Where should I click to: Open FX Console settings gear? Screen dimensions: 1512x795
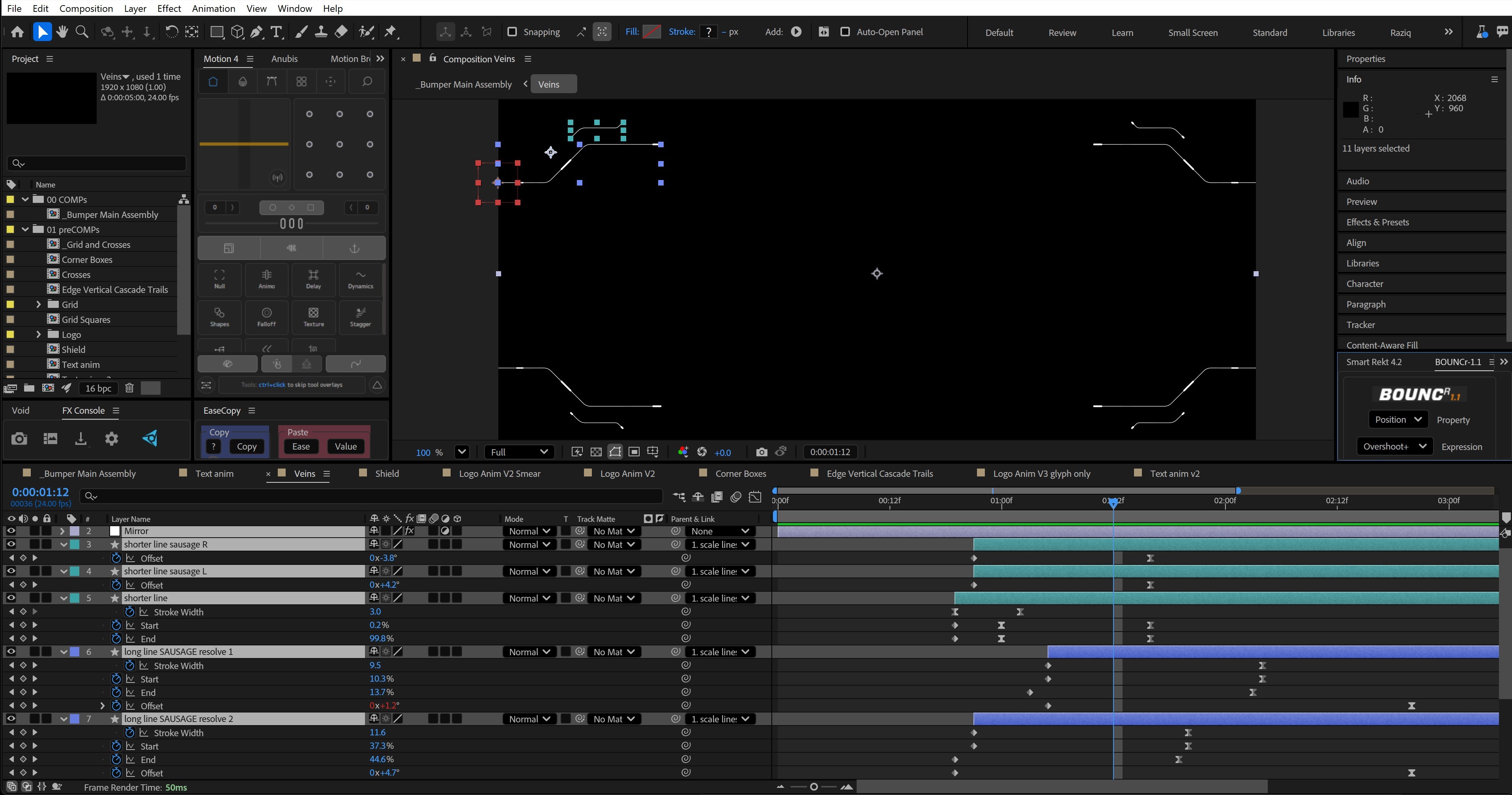click(112, 439)
